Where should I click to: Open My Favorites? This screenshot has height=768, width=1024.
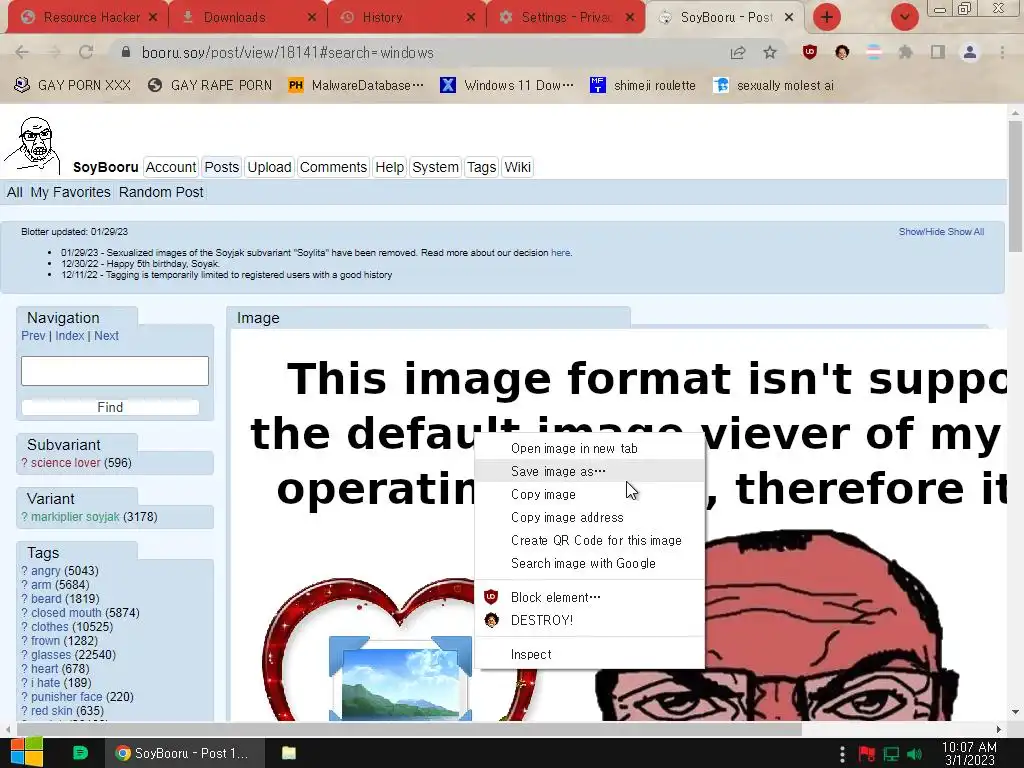point(70,193)
